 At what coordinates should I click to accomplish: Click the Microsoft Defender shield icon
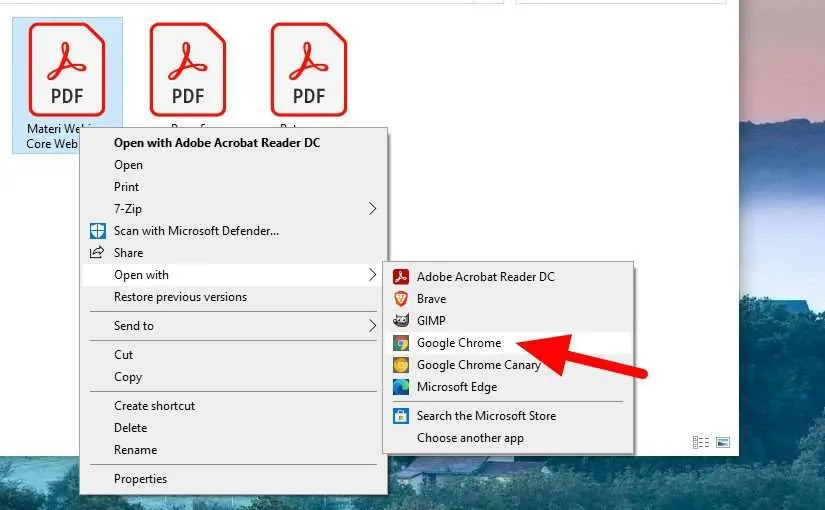point(97,231)
